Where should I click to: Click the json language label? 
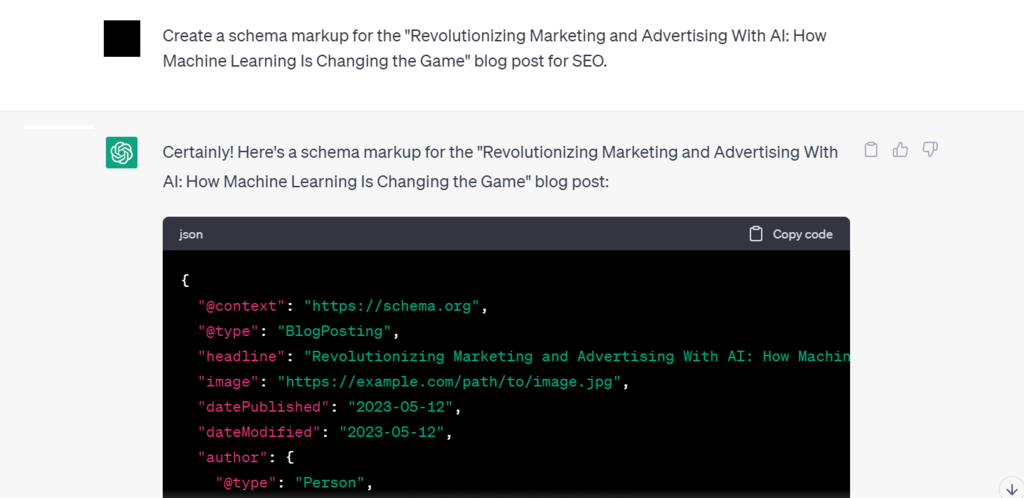(191, 234)
